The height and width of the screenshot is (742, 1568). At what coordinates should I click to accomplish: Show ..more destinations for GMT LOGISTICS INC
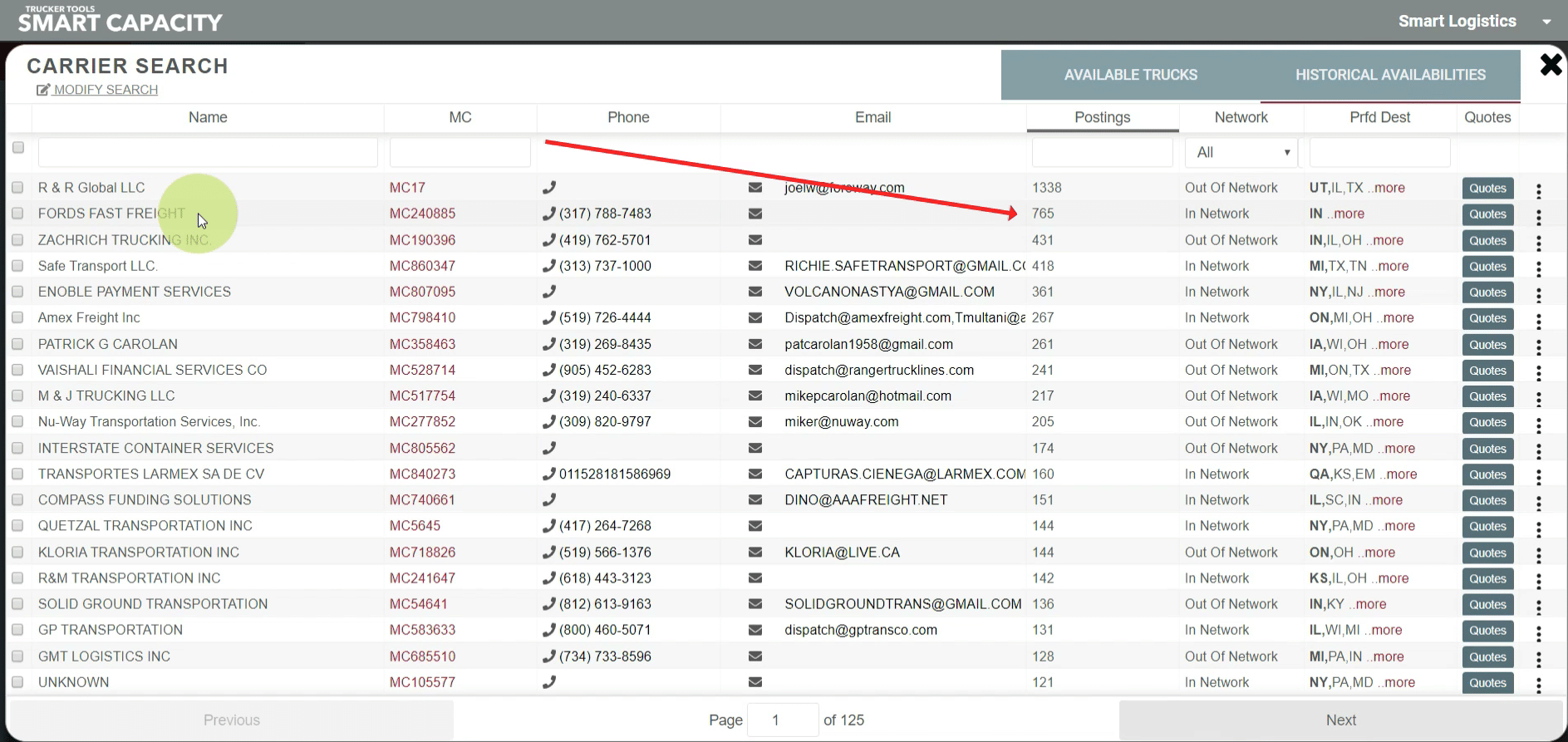pos(1385,656)
